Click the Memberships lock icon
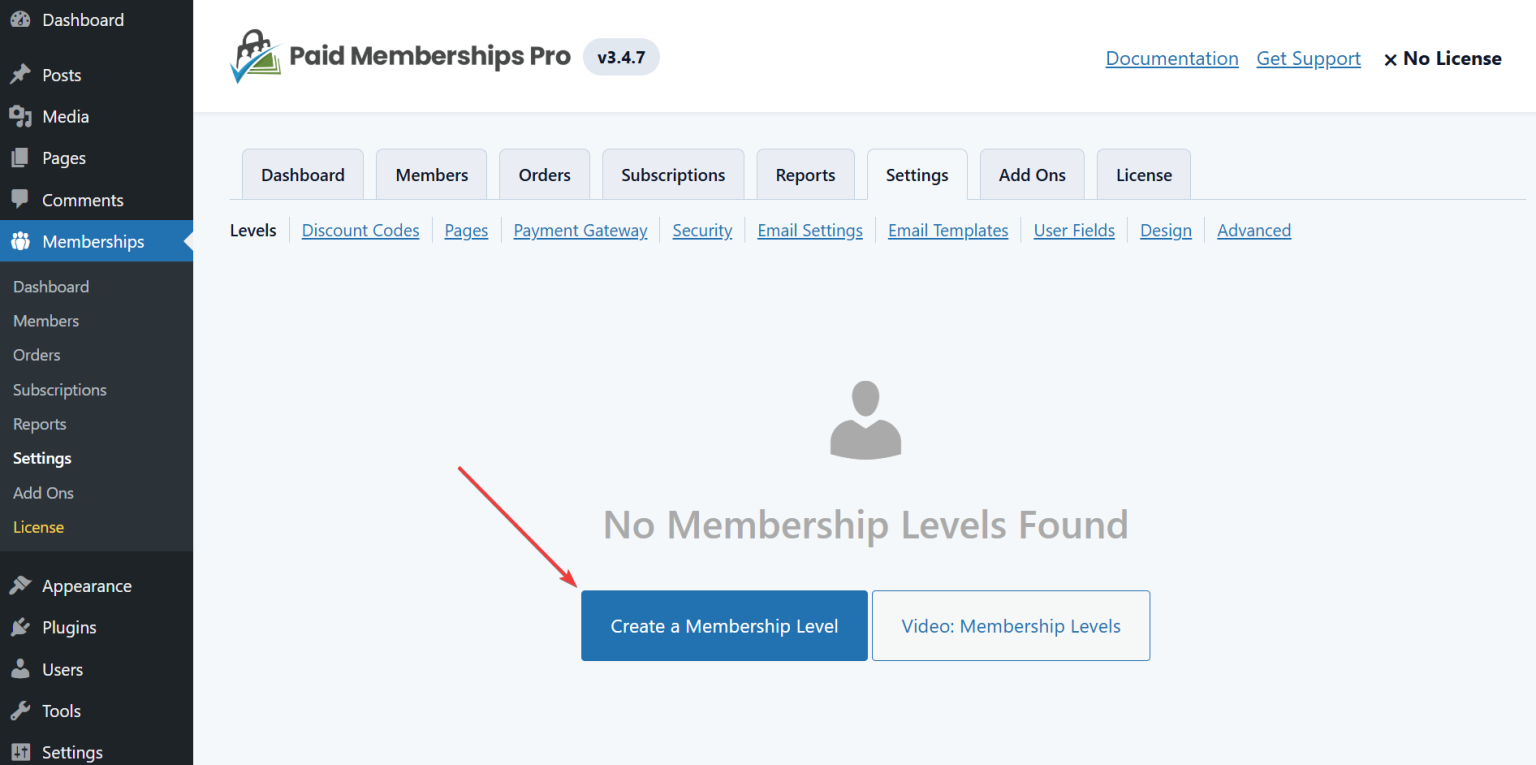The height and width of the screenshot is (765, 1536). click(23, 241)
